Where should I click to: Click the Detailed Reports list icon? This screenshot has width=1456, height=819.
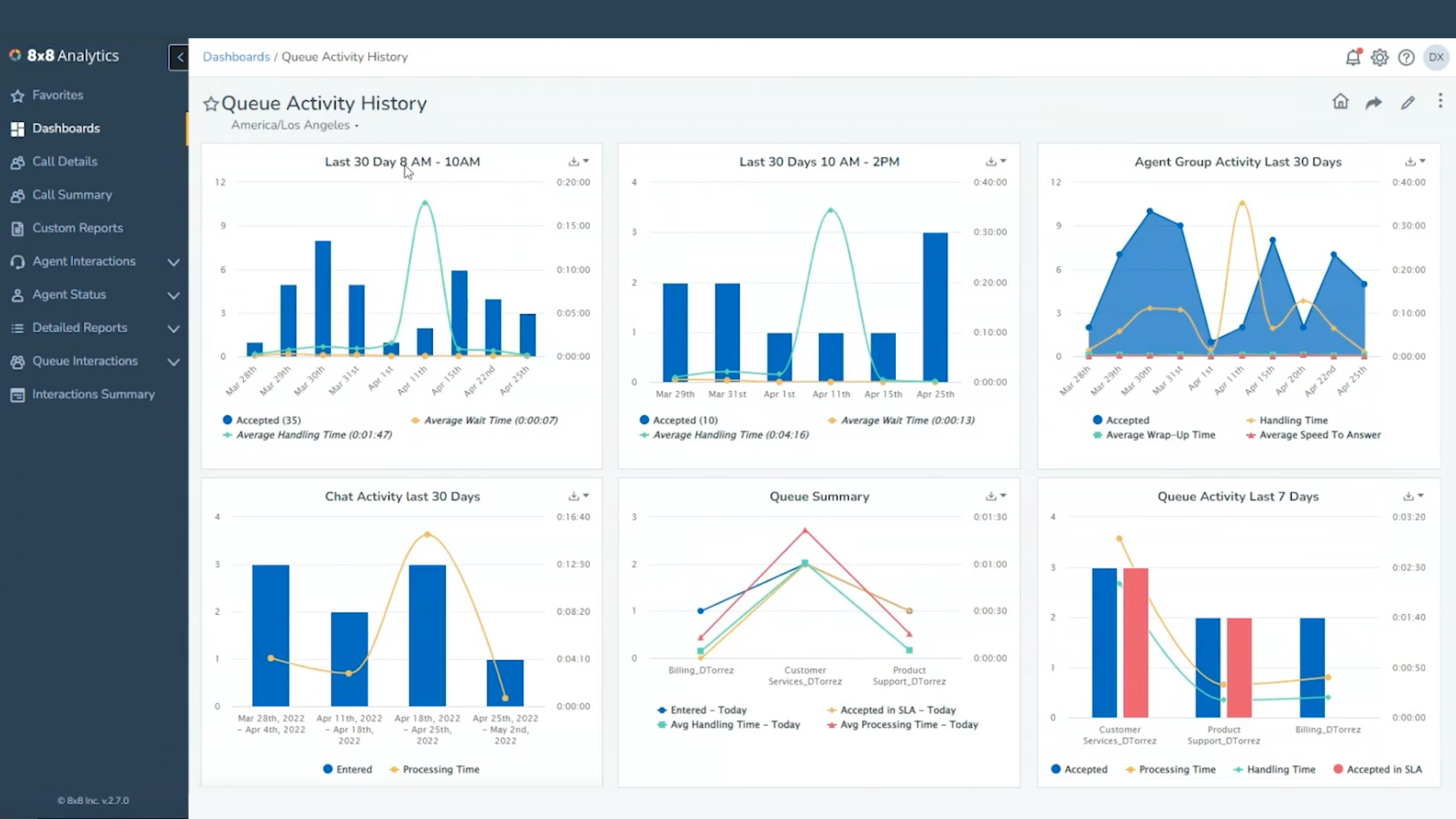(18, 328)
